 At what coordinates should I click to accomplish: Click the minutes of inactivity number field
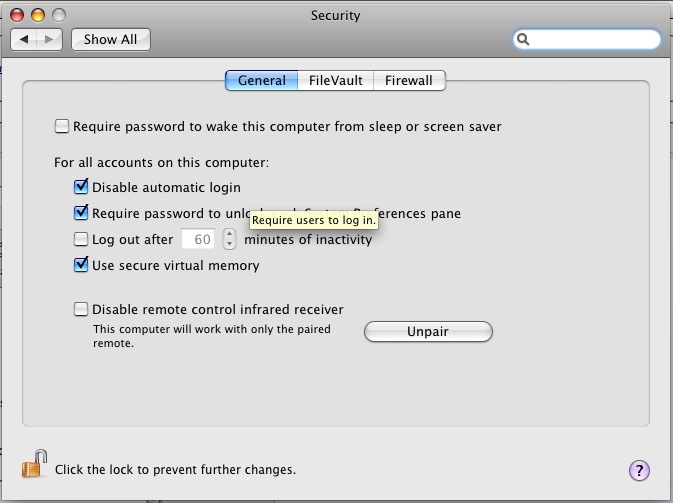pyautogui.click(x=198, y=239)
